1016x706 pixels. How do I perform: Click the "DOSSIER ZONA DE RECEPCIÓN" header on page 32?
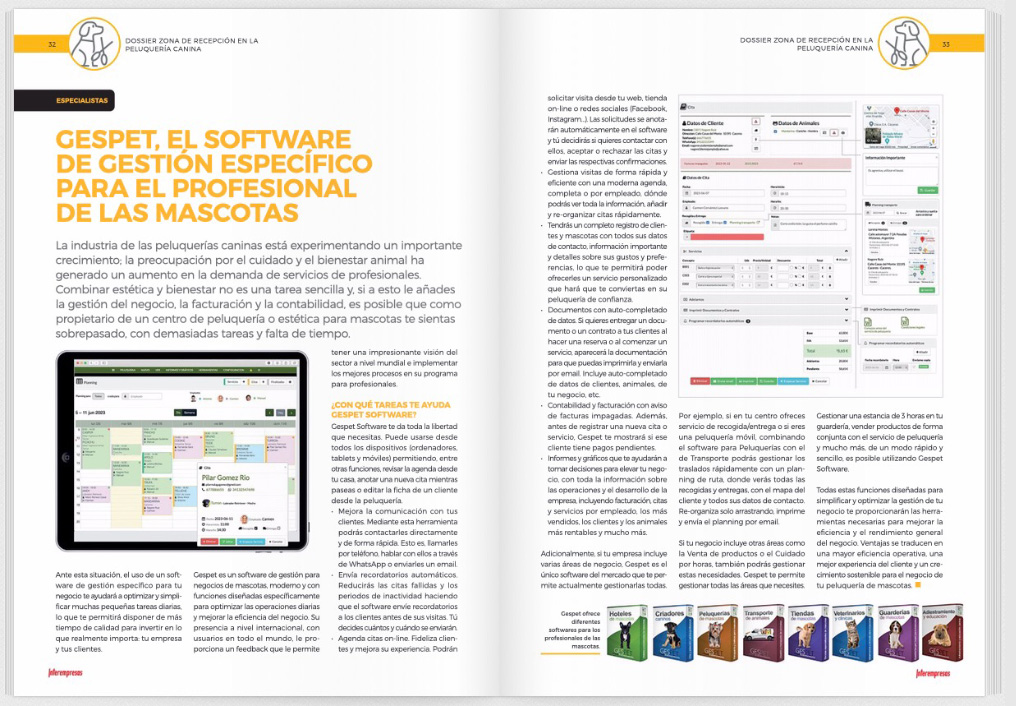192,44
